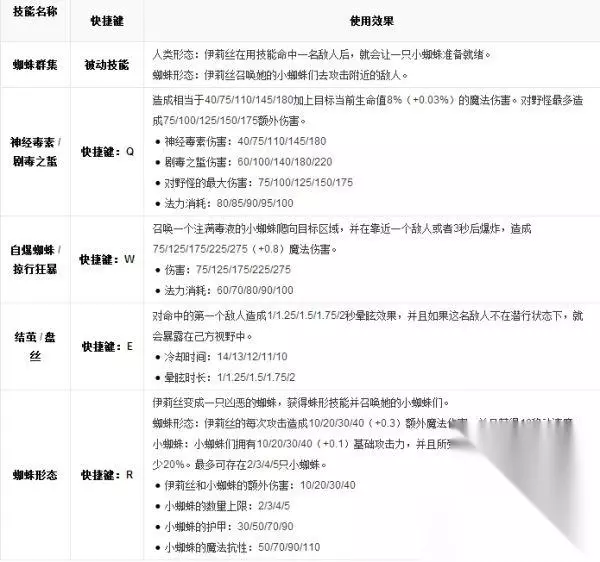Click the 快捷键：R cell
This screenshot has width=600, height=562.
tap(107, 475)
